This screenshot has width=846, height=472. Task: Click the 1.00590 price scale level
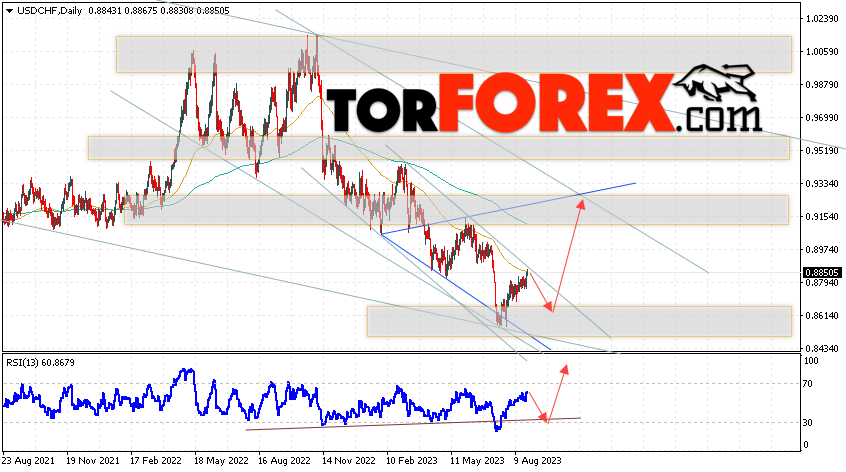[x=822, y=52]
